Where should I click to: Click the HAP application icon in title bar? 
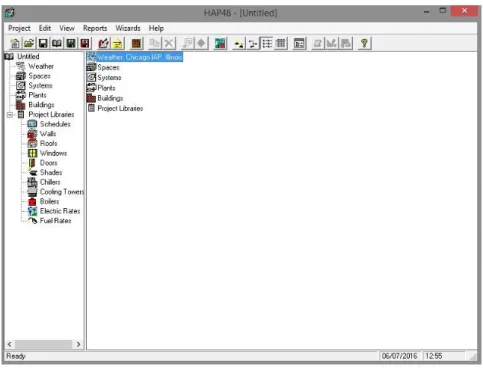click(10, 13)
